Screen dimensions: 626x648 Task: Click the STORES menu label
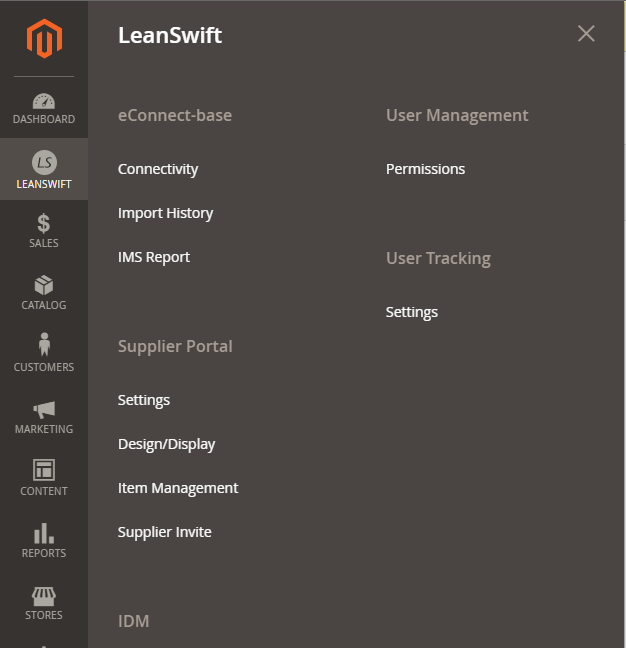click(x=44, y=615)
